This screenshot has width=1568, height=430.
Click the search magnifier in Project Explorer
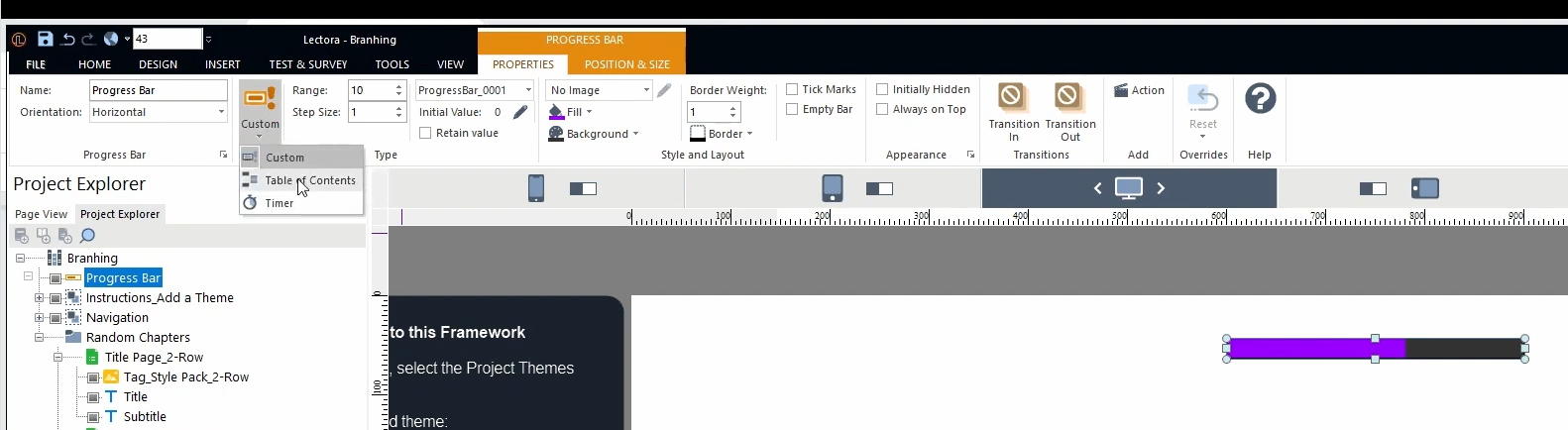pyautogui.click(x=87, y=236)
